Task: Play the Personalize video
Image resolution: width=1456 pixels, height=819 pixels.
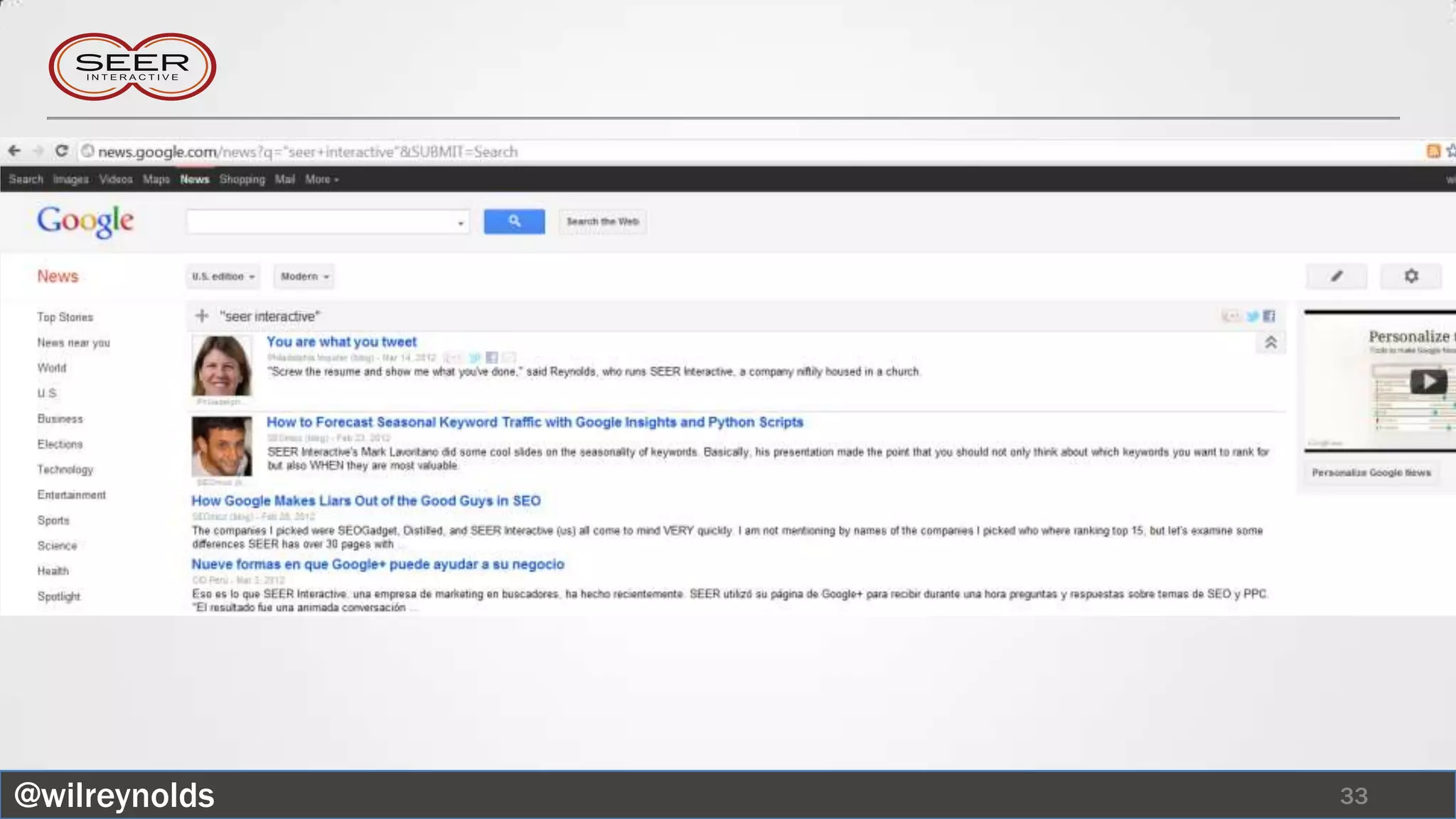Action: 1428,382
